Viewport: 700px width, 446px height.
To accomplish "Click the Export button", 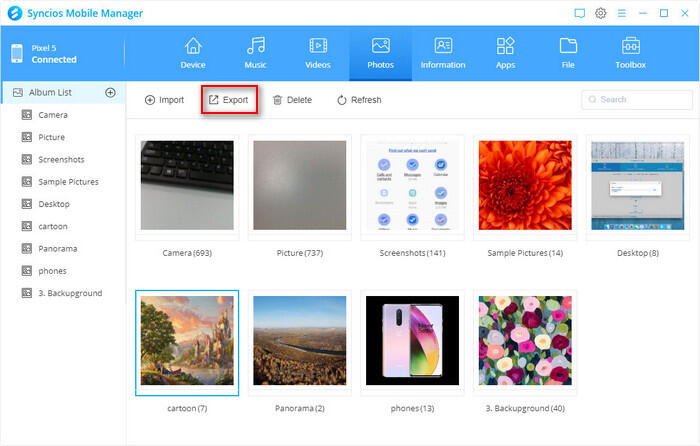I will point(229,100).
